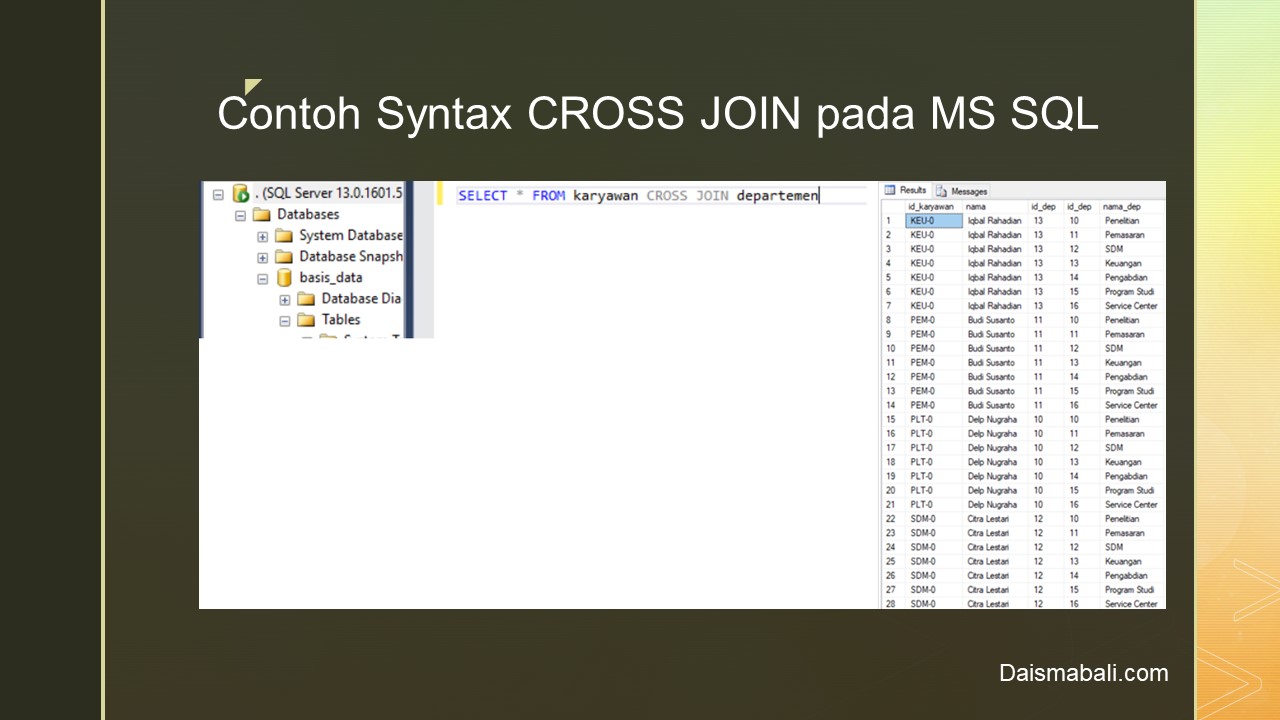Collapse the basis_data database node
1280x720 pixels.
coord(262,279)
